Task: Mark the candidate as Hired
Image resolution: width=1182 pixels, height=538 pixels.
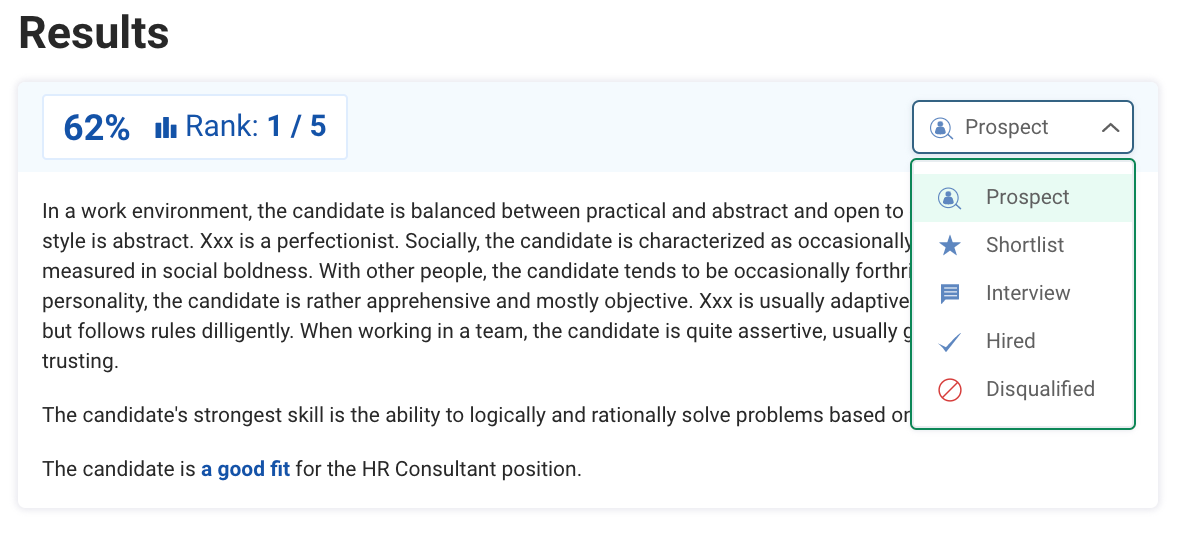Action: click(x=1010, y=342)
